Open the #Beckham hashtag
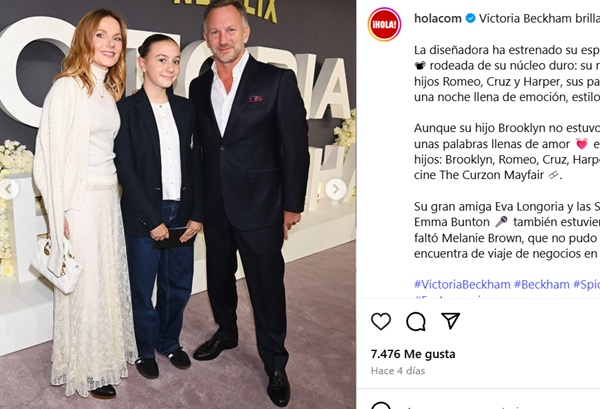The height and width of the screenshot is (409, 600). [541, 285]
